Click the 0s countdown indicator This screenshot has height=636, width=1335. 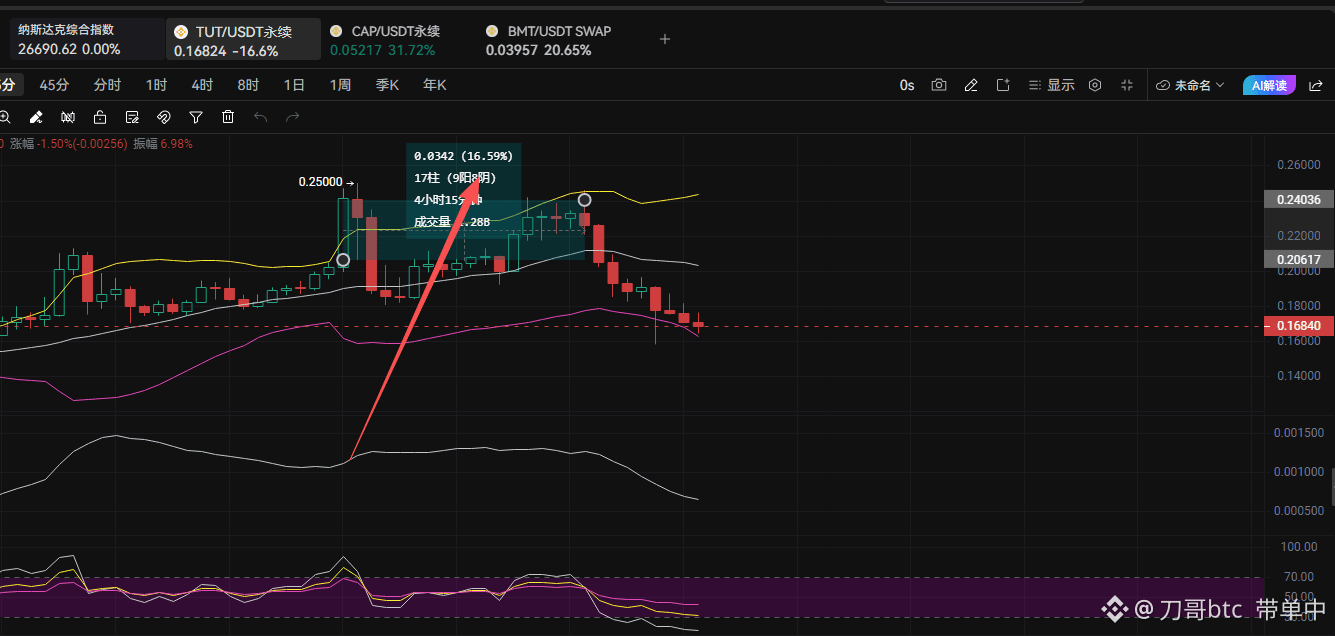tap(907, 85)
